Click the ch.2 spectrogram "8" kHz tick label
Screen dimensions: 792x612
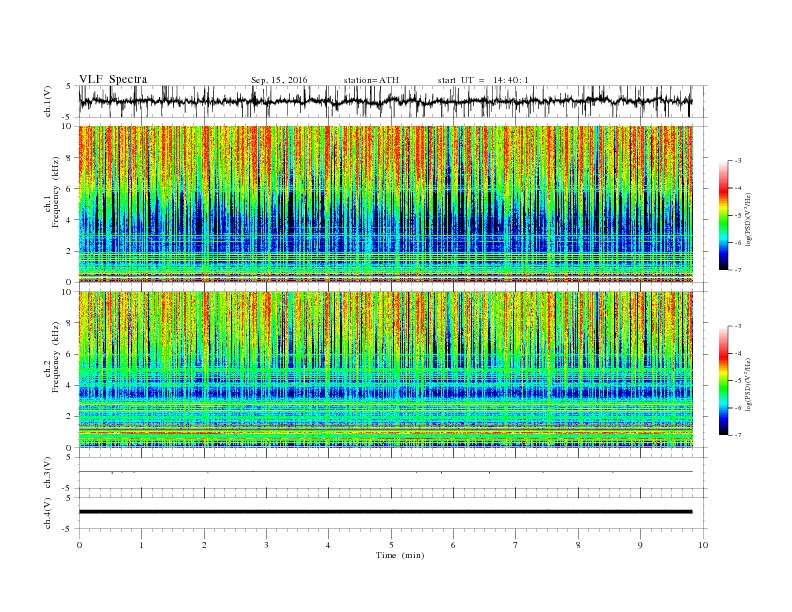pos(70,323)
